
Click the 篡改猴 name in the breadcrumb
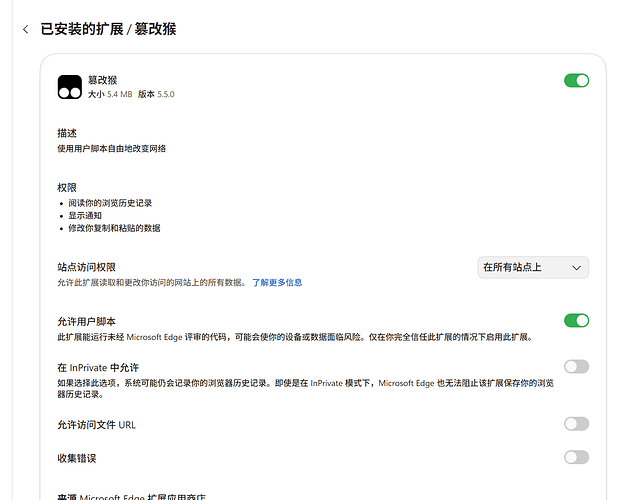click(x=155, y=29)
